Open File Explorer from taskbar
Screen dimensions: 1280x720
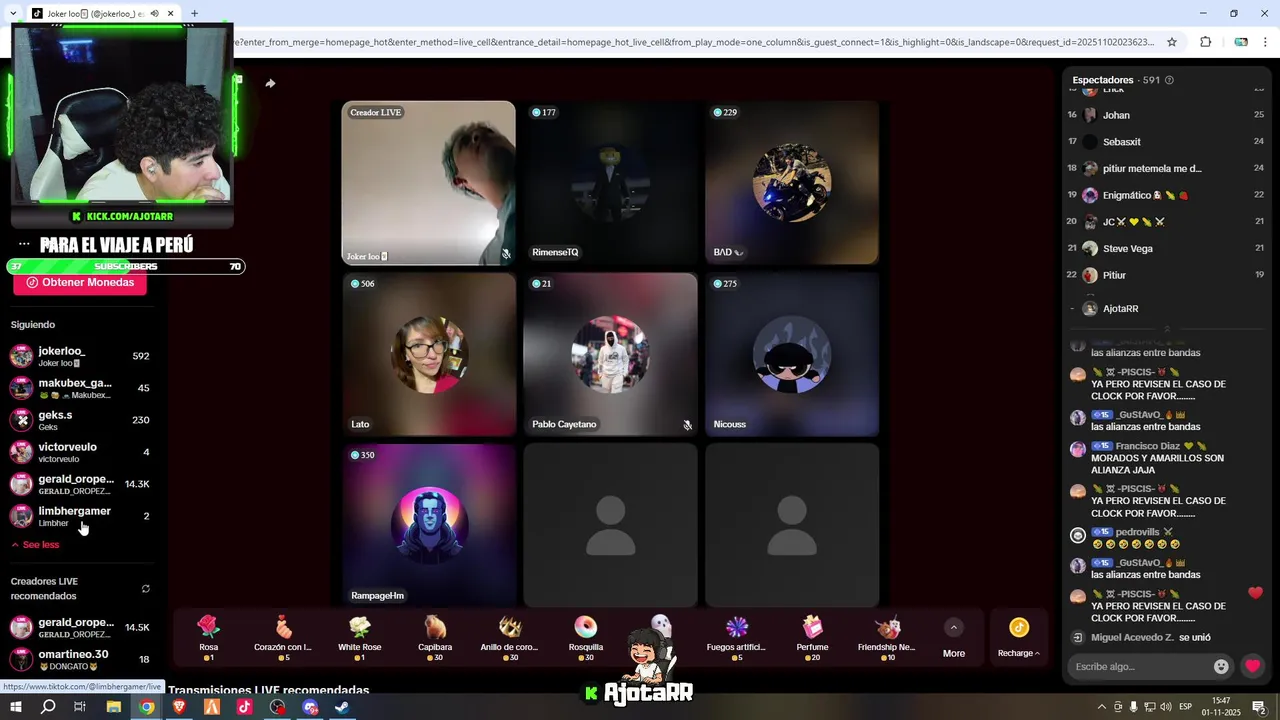click(x=114, y=707)
